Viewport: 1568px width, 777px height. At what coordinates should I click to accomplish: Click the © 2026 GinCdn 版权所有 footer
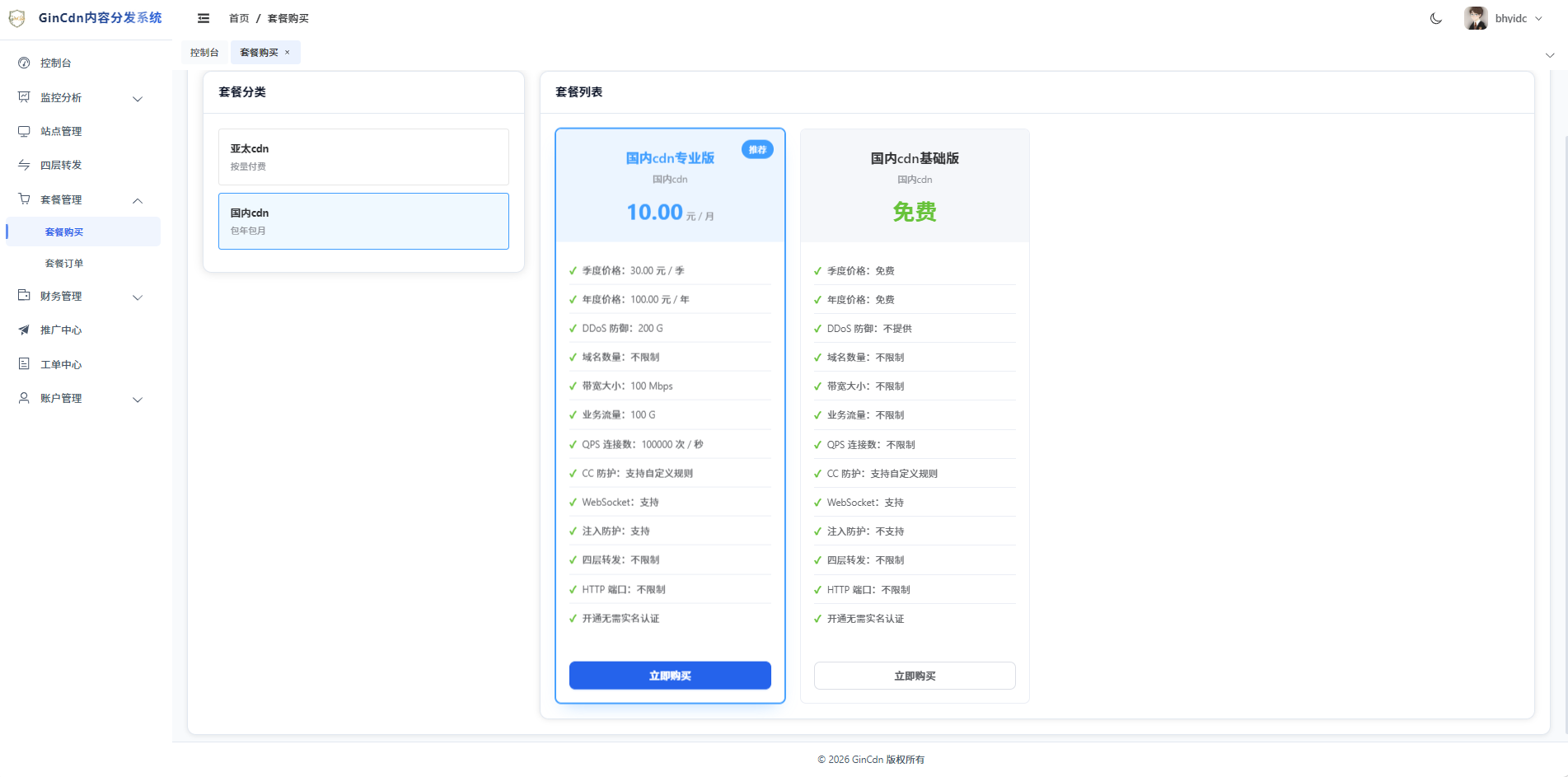click(870, 760)
